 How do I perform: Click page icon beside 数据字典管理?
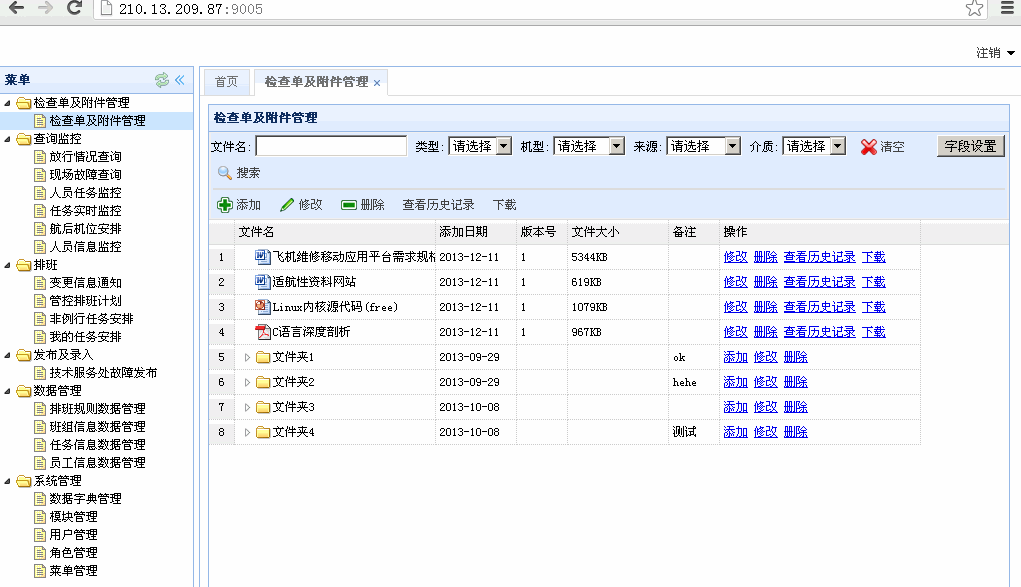40,498
